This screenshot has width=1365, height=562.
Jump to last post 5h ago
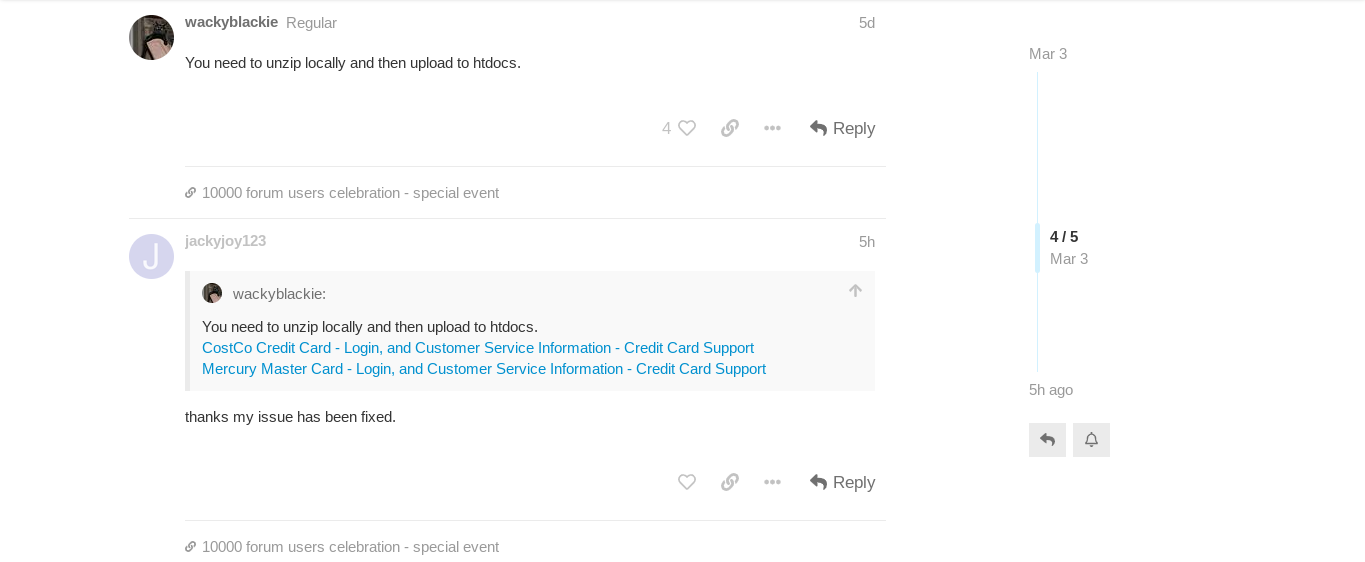(1051, 390)
